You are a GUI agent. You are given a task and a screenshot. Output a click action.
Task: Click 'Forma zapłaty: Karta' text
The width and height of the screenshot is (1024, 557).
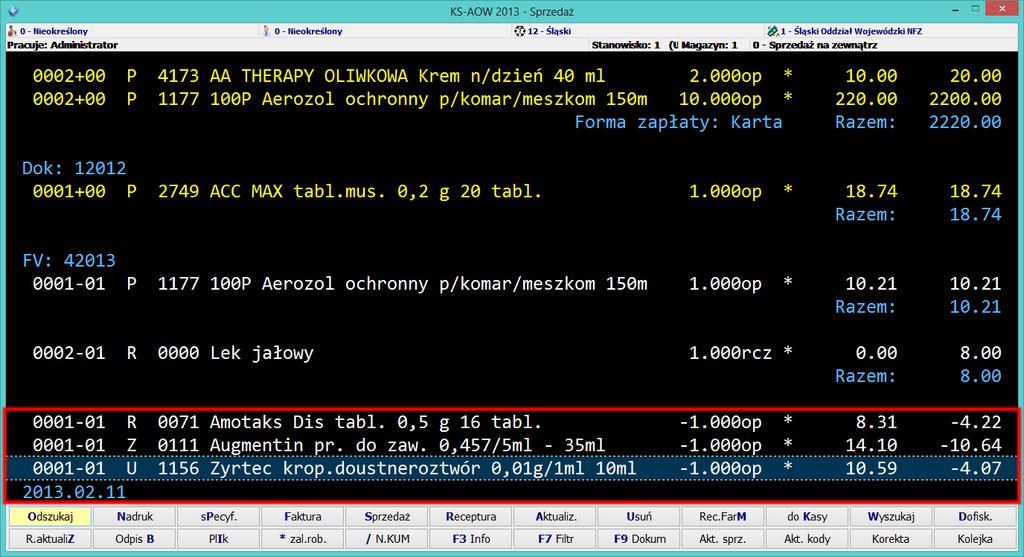point(678,122)
